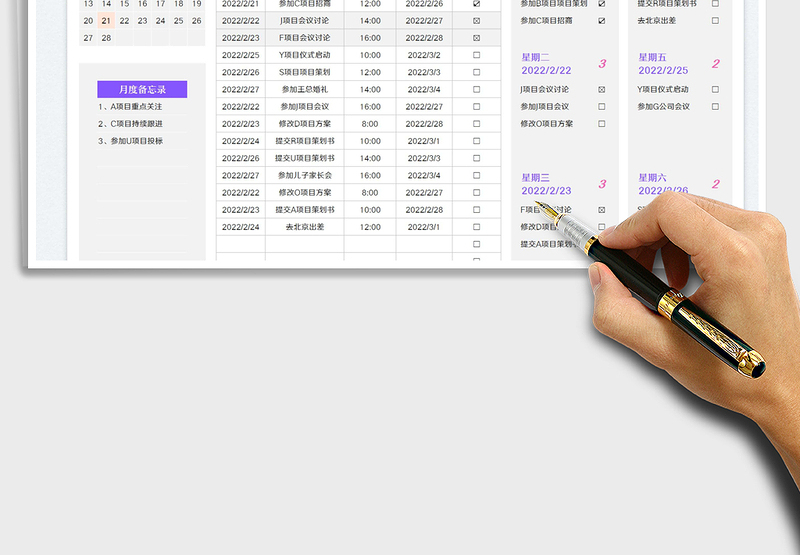Select the 参加儿子家长会 table cell
This screenshot has height=555, width=800.
point(305,175)
